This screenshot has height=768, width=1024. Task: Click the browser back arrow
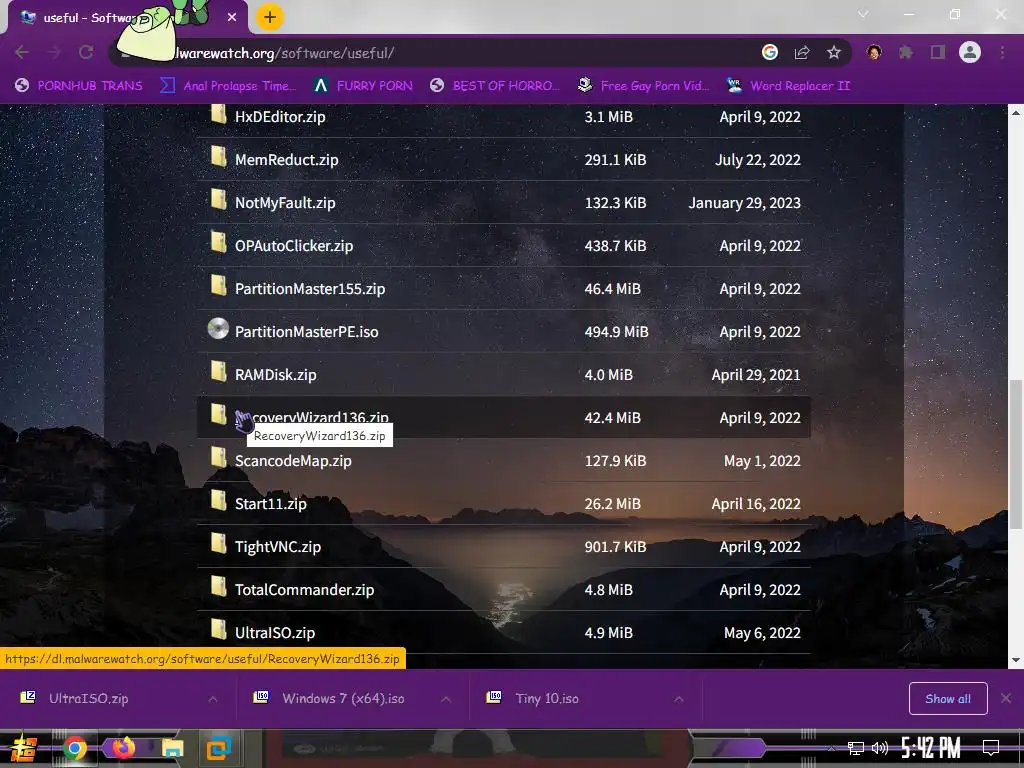22,52
